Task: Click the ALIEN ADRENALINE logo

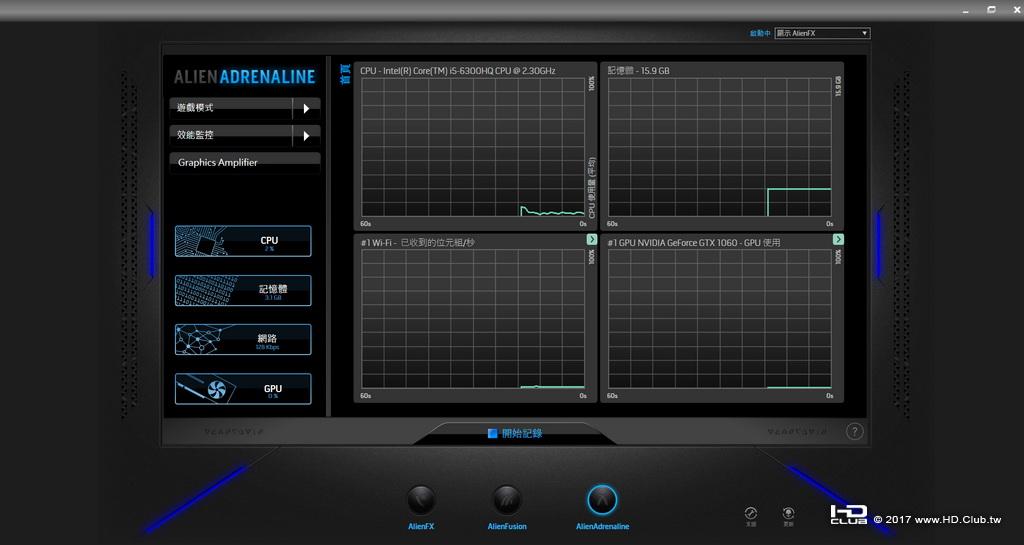Action: pos(245,76)
